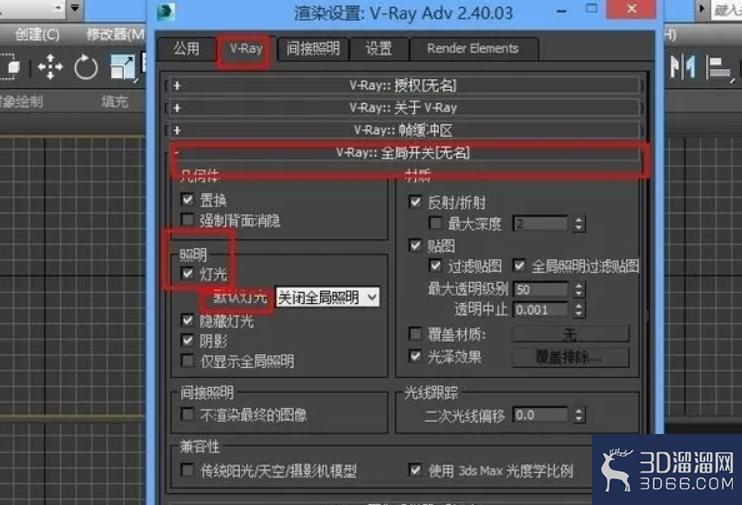Click the 最大深度 spinner arrows

tap(579, 223)
